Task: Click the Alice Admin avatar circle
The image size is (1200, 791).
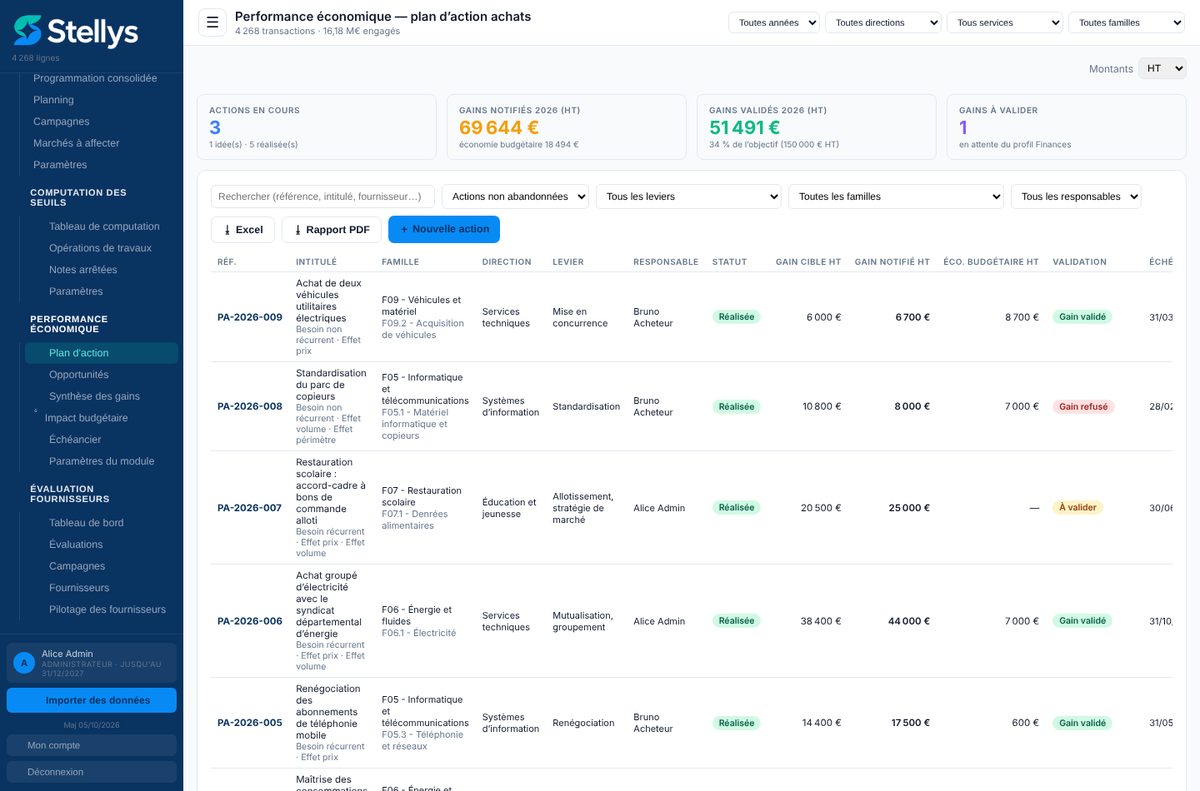Action: click(x=24, y=663)
